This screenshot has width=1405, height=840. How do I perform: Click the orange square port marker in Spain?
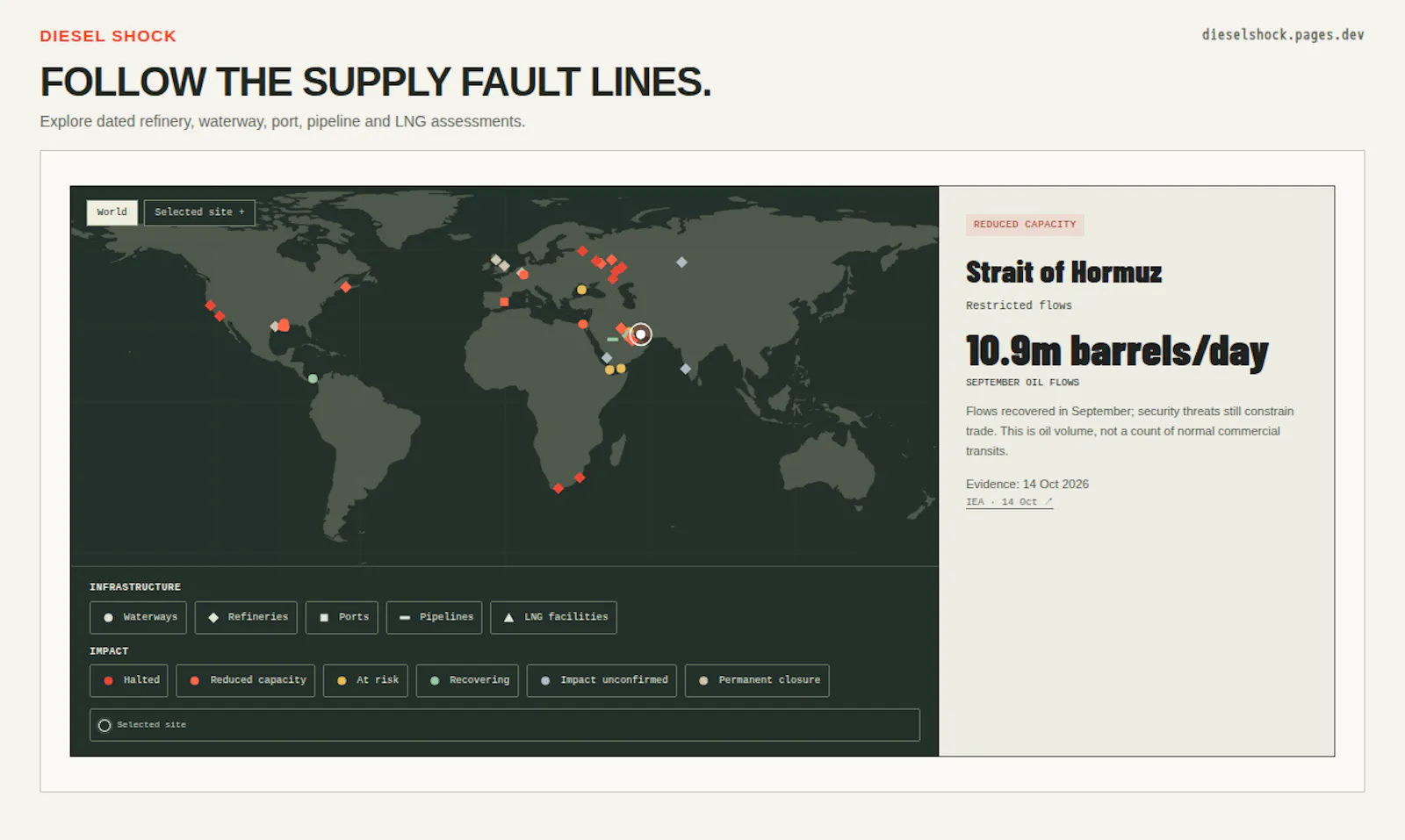tap(504, 302)
